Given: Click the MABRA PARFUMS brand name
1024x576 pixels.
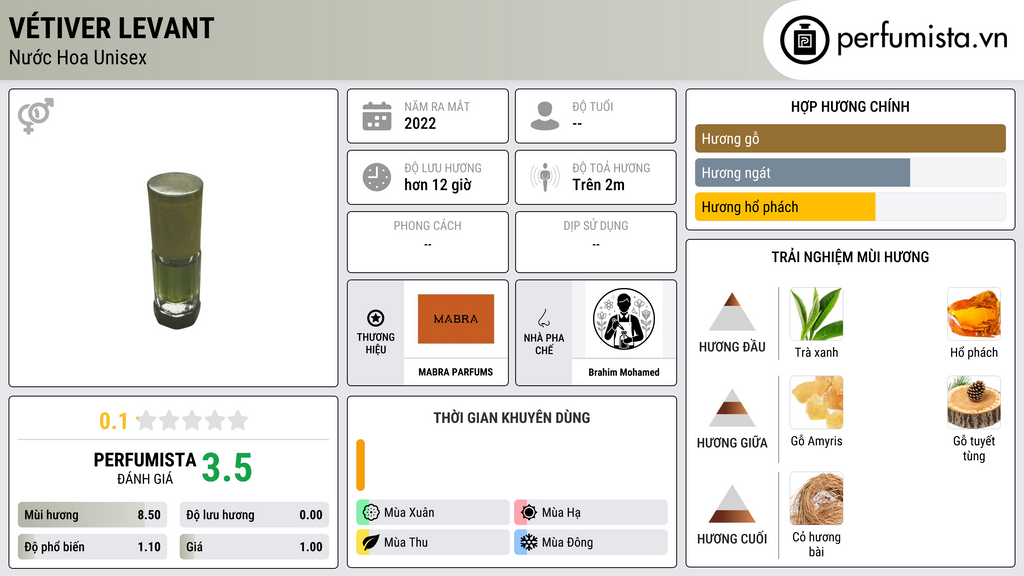Looking at the screenshot, I should click(x=456, y=372).
